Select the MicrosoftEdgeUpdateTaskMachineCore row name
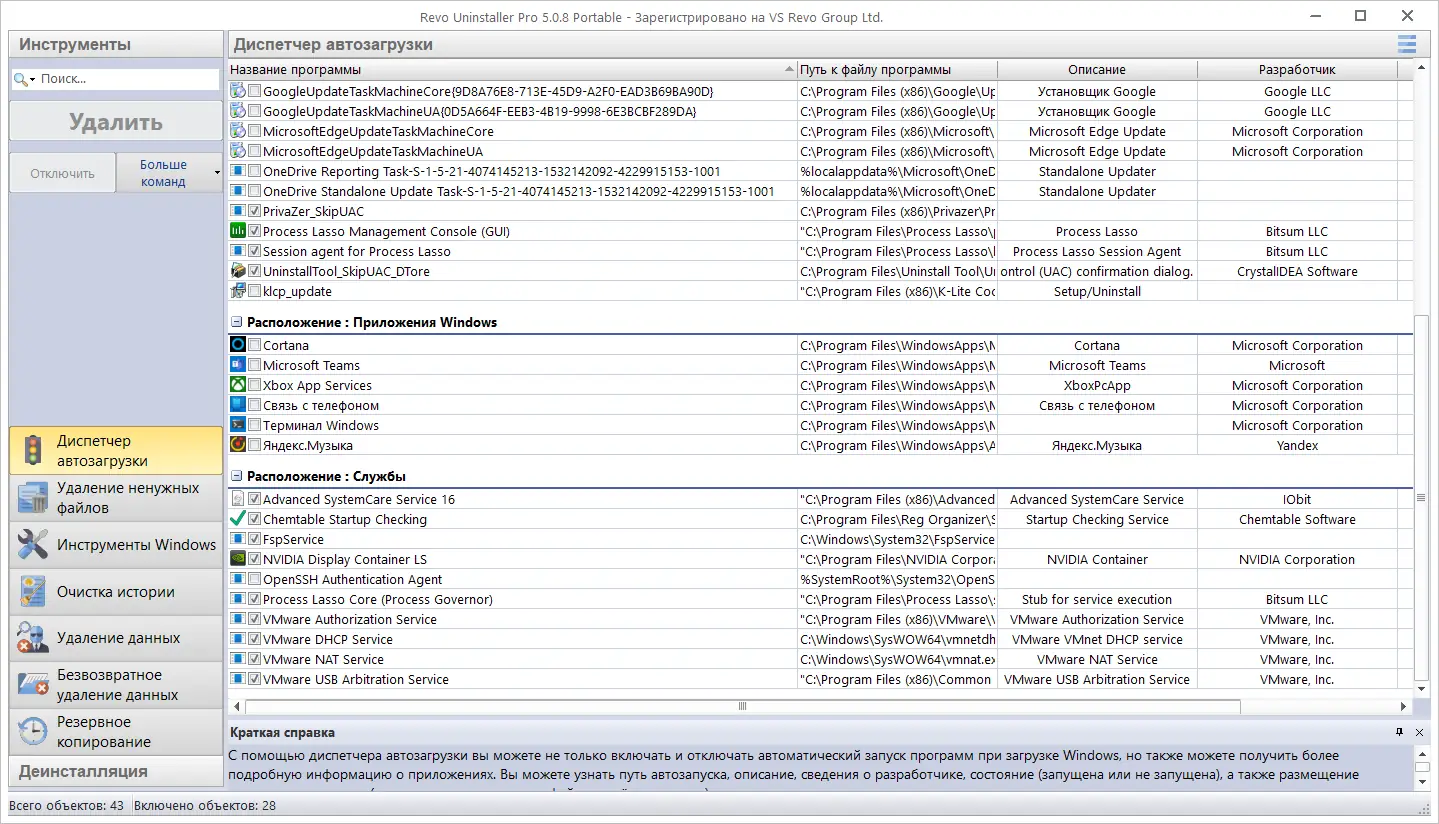Image resolution: width=1439 pixels, height=824 pixels. click(x=378, y=131)
